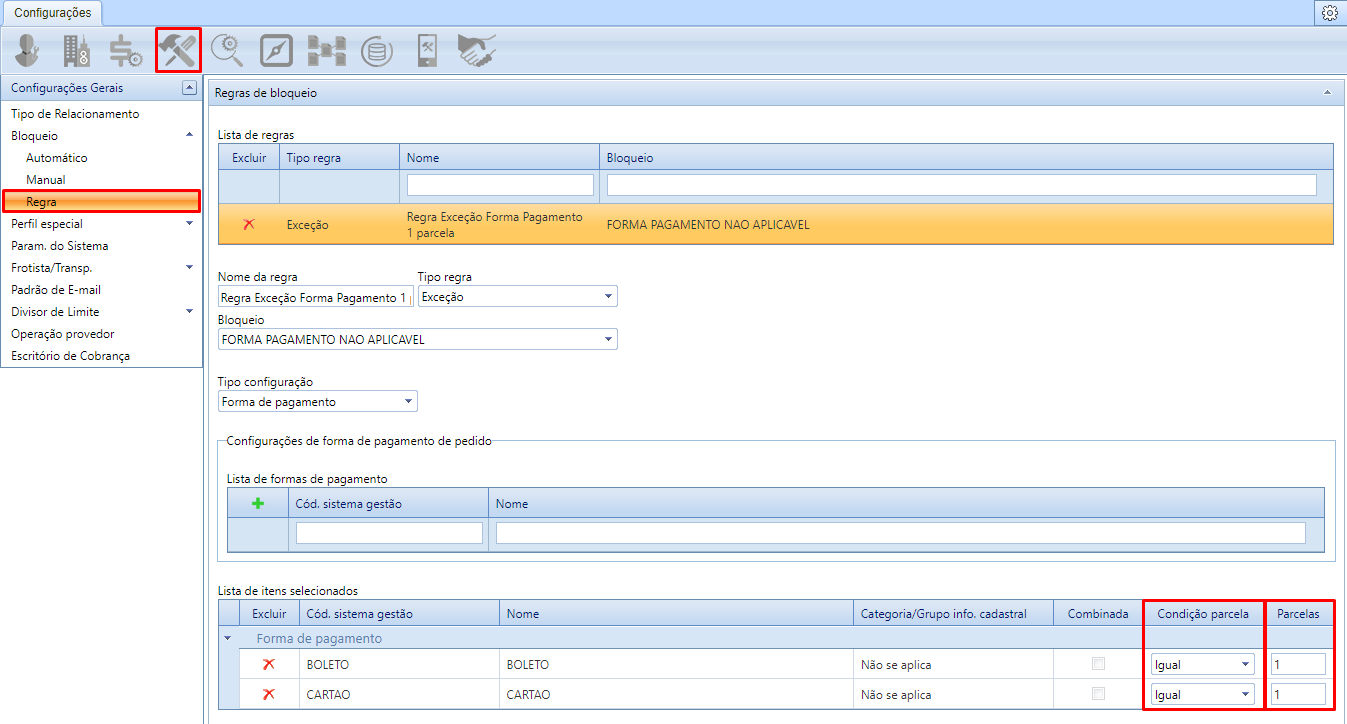Open the compass icon in toolbar
This screenshot has height=724, width=1347.
click(276, 50)
